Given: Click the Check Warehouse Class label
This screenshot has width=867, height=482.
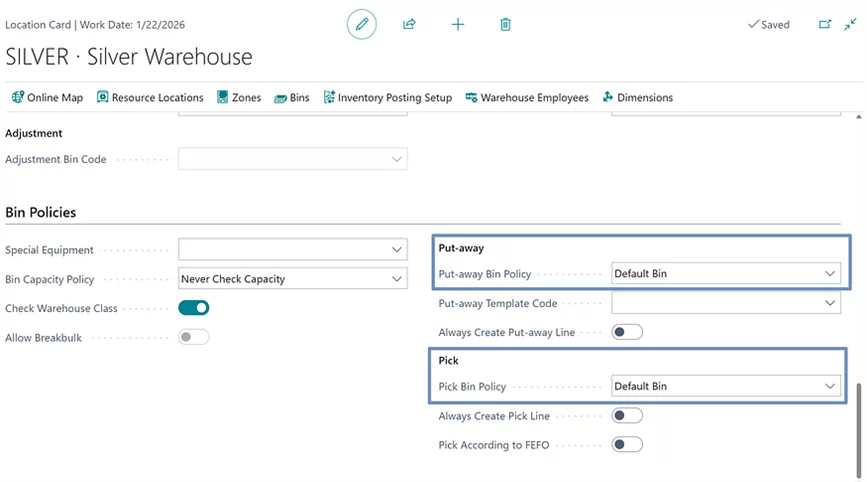Looking at the screenshot, I should 61,308.
